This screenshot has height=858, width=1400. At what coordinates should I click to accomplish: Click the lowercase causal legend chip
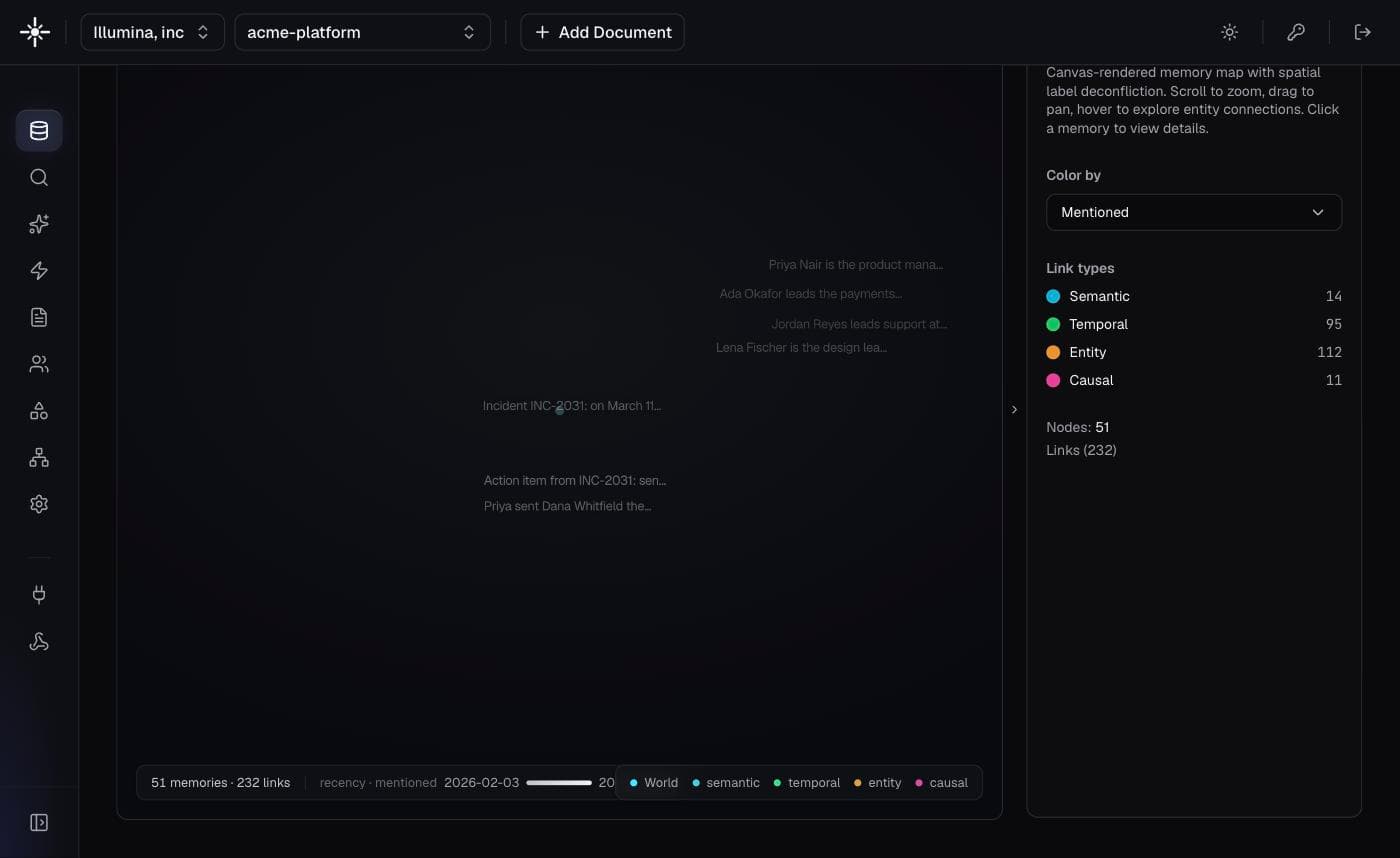pos(941,783)
